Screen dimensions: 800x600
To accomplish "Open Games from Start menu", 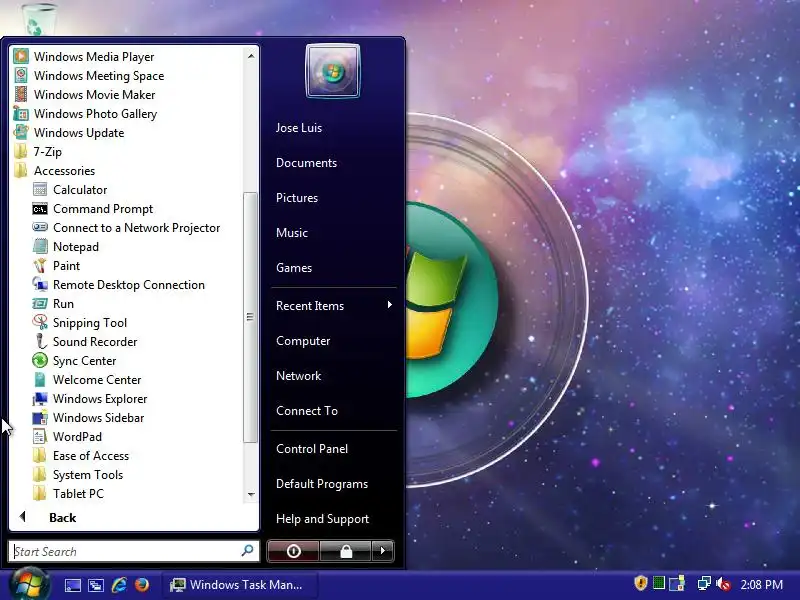I will pos(294,267).
